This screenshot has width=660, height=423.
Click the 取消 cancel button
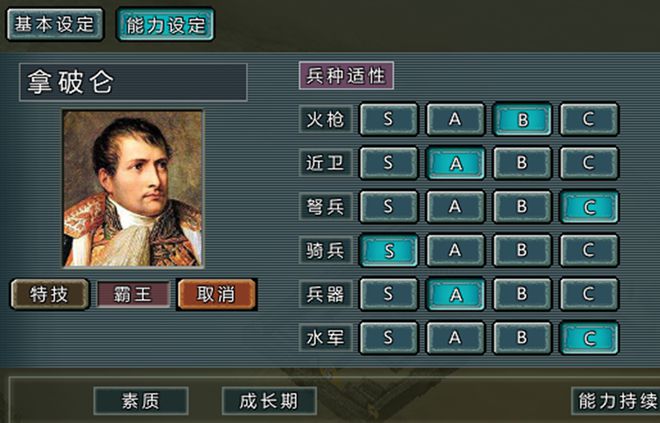pyautogui.click(x=216, y=294)
